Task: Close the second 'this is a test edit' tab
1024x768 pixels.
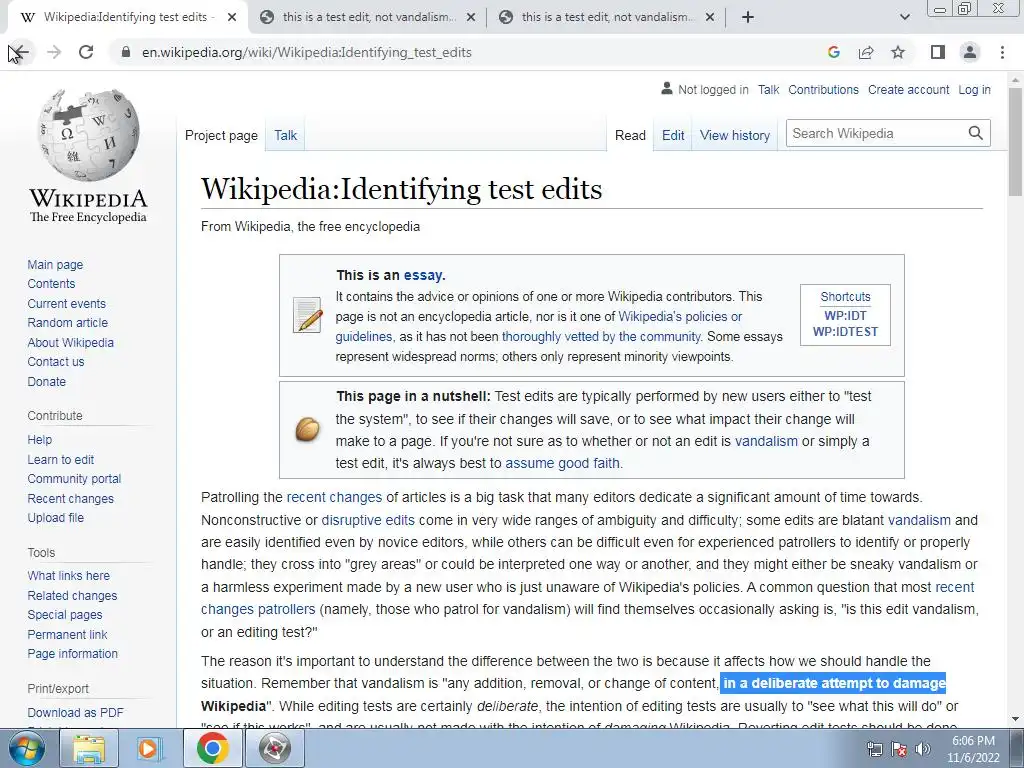Action: pos(471,18)
